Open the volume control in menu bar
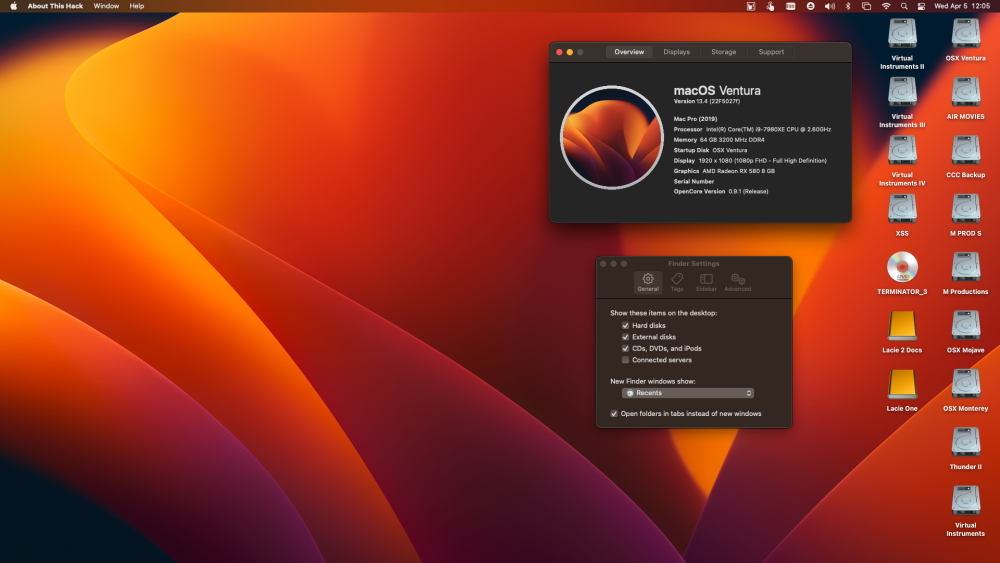 point(829,6)
